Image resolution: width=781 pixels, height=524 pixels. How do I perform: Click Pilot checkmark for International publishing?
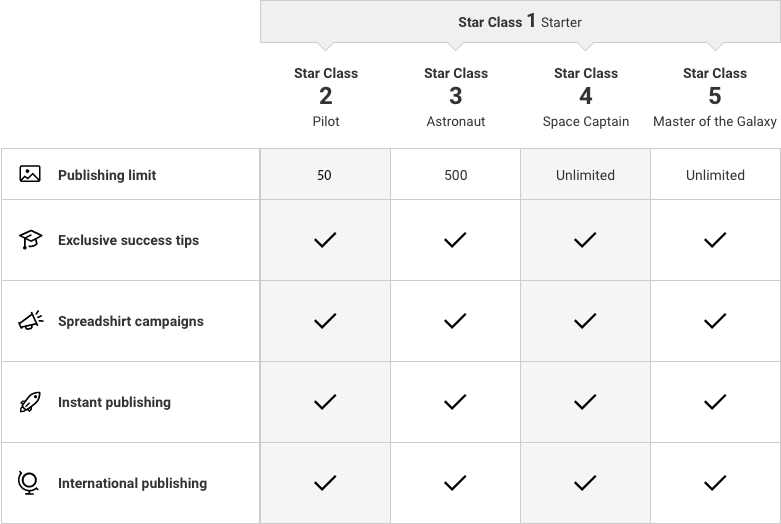click(x=325, y=483)
